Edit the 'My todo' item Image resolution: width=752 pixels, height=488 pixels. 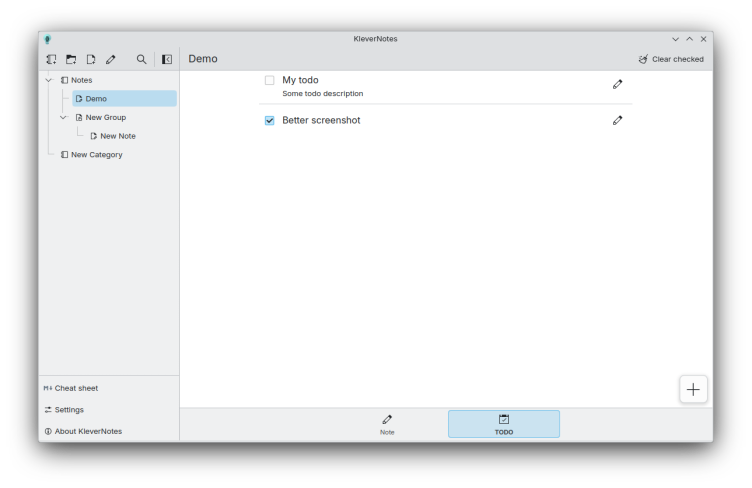[617, 85]
